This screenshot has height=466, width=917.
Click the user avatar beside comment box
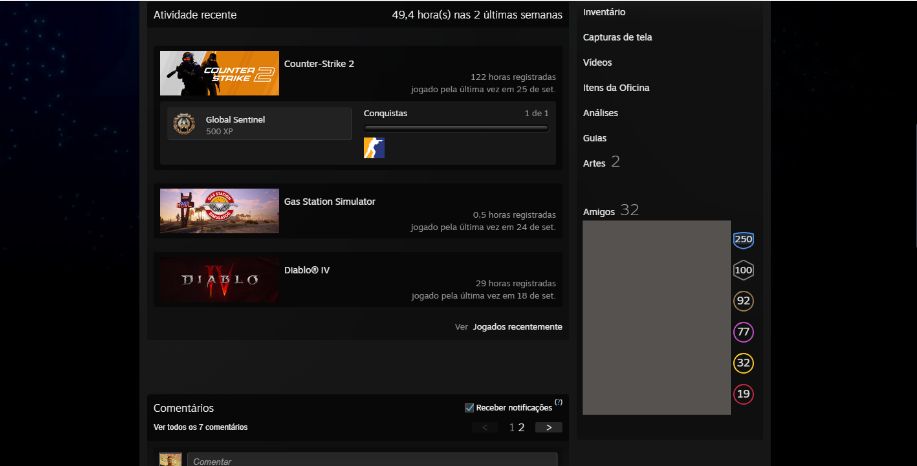tap(170, 460)
